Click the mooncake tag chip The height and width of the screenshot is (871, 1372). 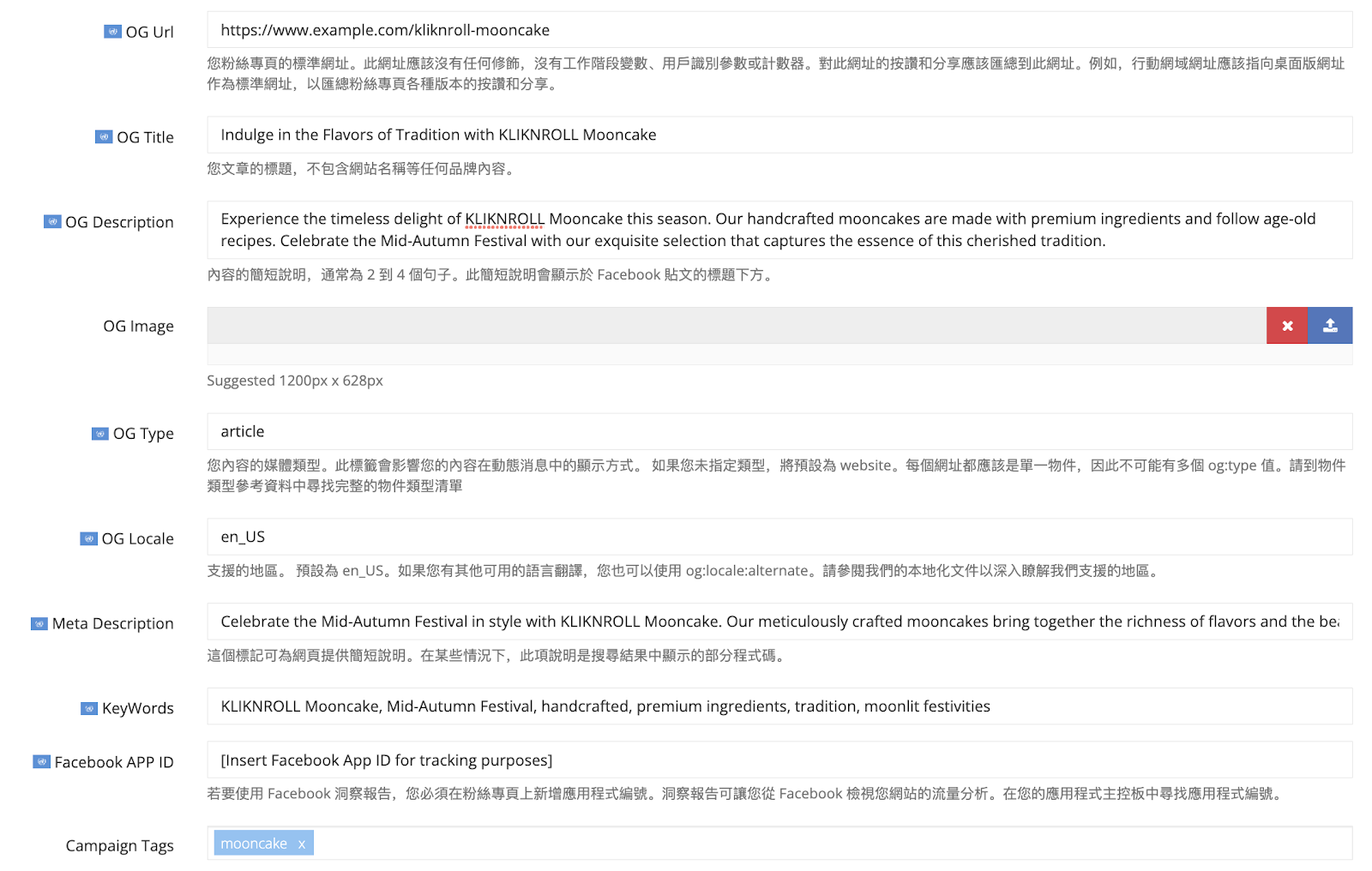tap(263, 844)
